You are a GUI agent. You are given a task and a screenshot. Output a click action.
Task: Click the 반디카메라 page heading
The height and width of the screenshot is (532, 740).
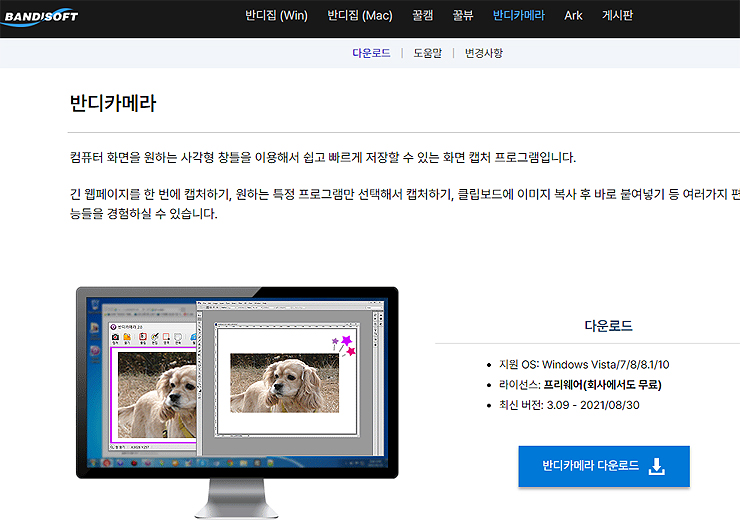pyautogui.click(x=113, y=103)
